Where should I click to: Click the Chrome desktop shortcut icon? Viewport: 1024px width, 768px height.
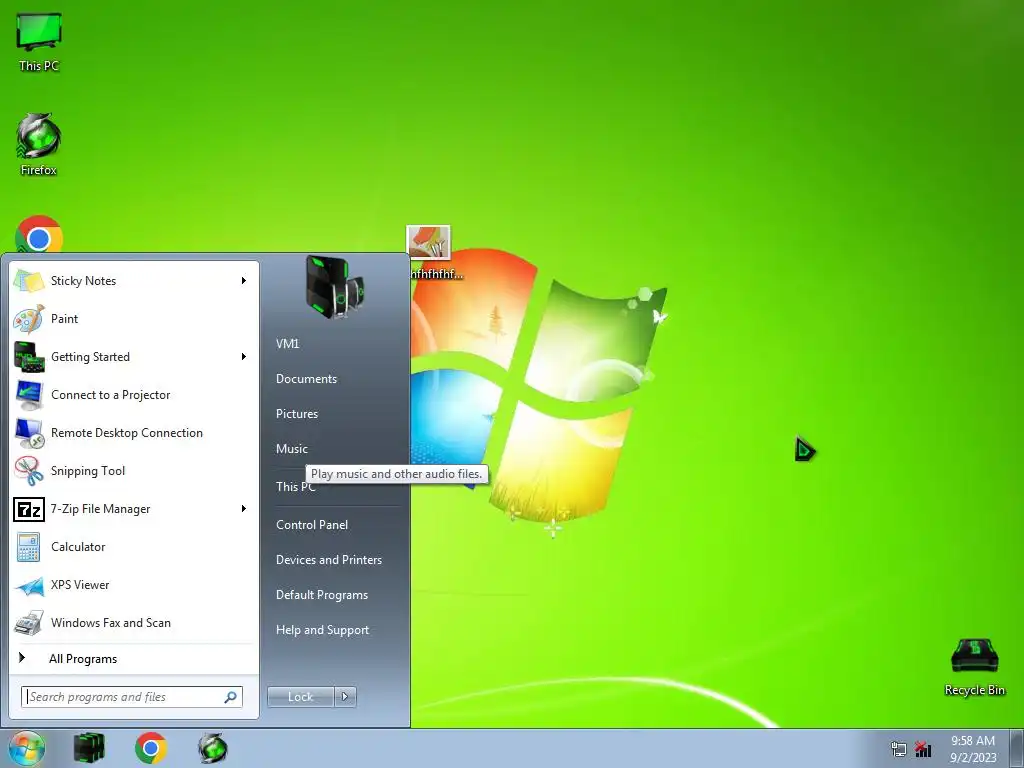click(39, 235)
